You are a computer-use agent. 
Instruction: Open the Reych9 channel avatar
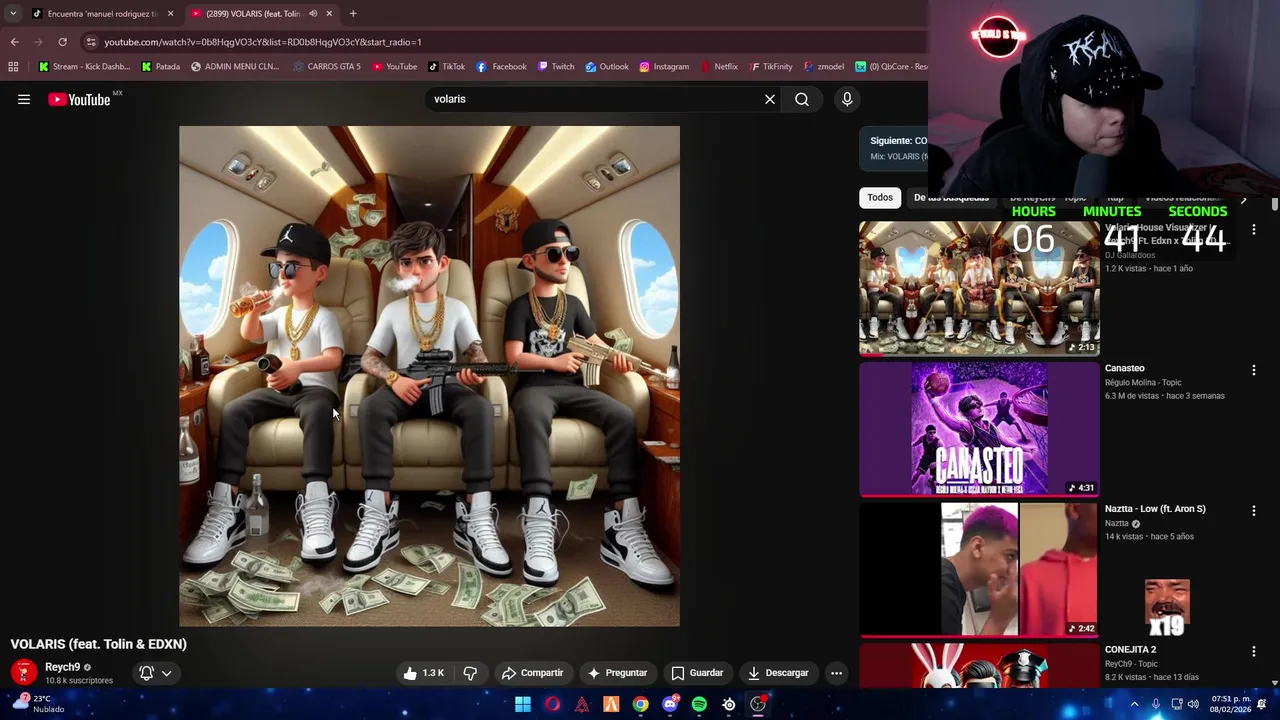click(24, 673)
